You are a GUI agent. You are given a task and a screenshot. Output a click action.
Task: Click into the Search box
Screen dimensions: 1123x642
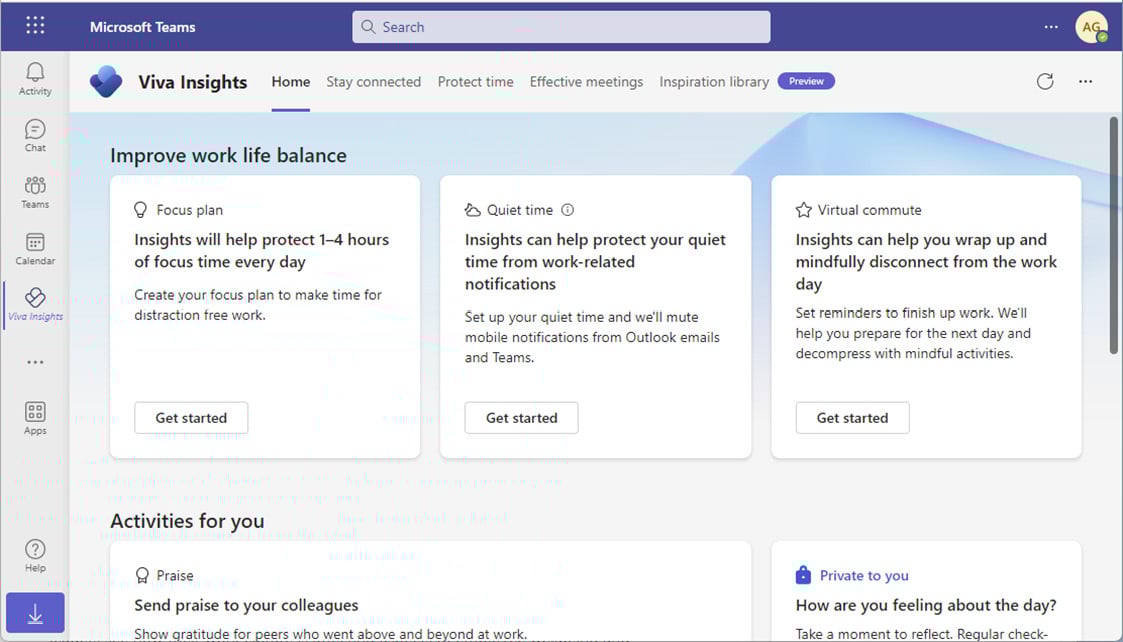pyautogui.click(x=562, y=27)
